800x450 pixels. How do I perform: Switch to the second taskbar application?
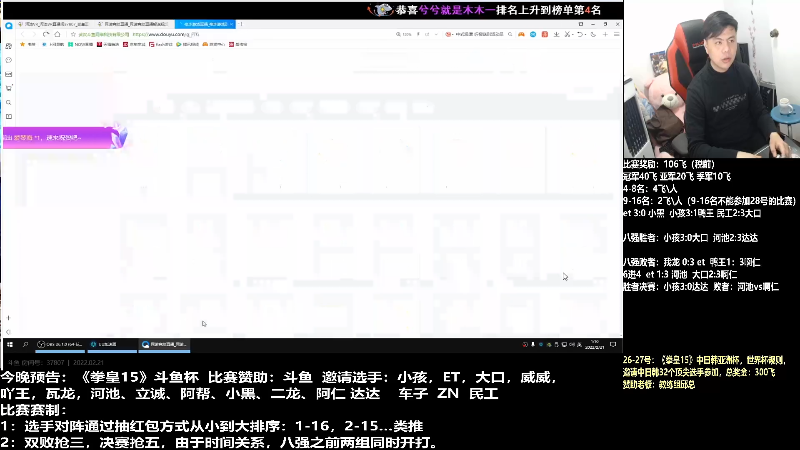[x=112, y=344]
